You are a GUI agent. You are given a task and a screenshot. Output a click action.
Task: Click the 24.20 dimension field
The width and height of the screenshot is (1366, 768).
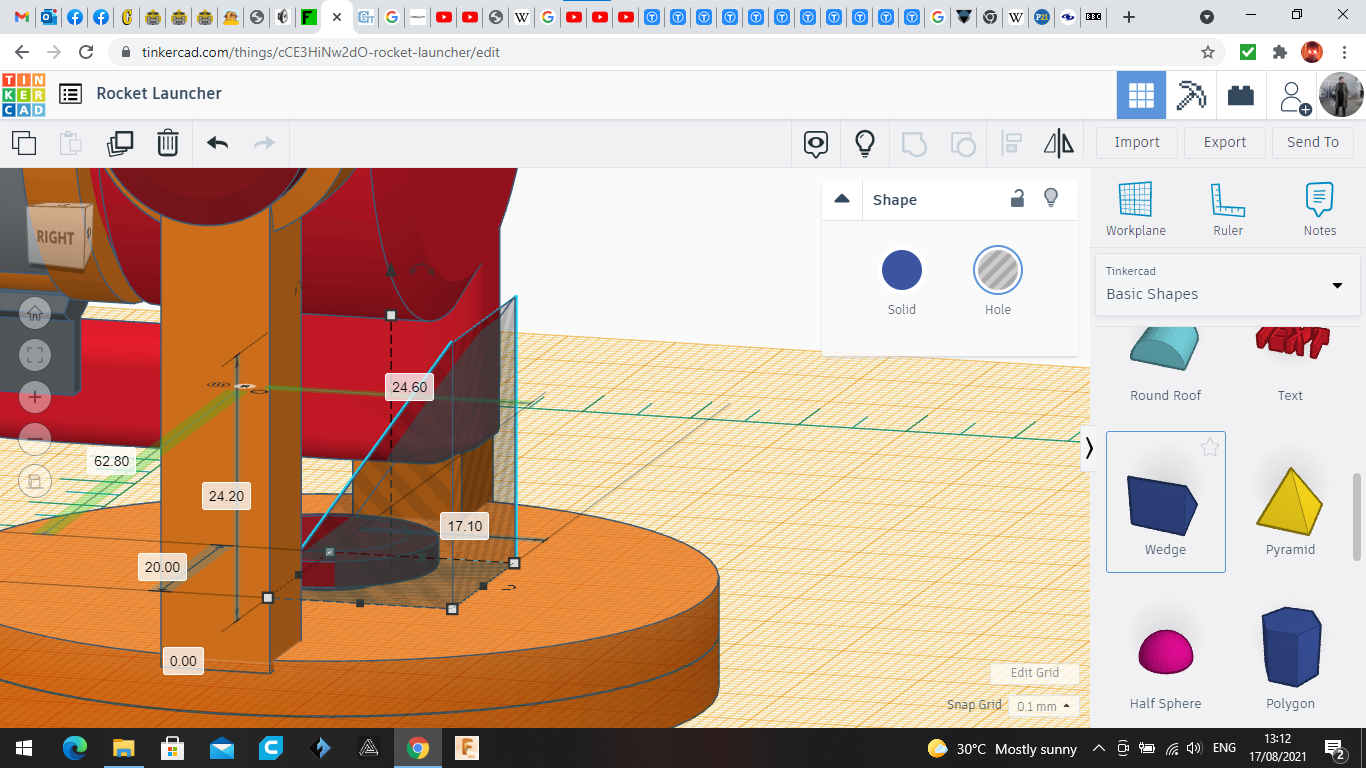point(226,496)
